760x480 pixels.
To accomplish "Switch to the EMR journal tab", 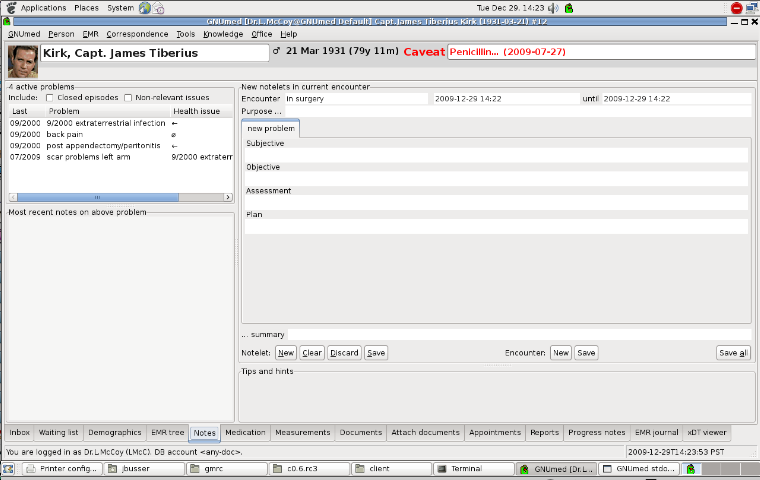I will [657, 432].
